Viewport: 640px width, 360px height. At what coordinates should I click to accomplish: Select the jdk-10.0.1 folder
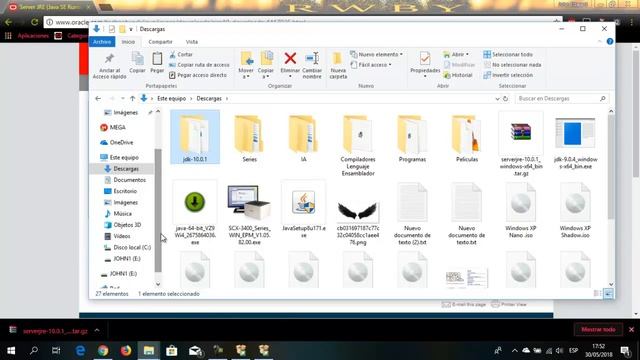pos(195,137)
